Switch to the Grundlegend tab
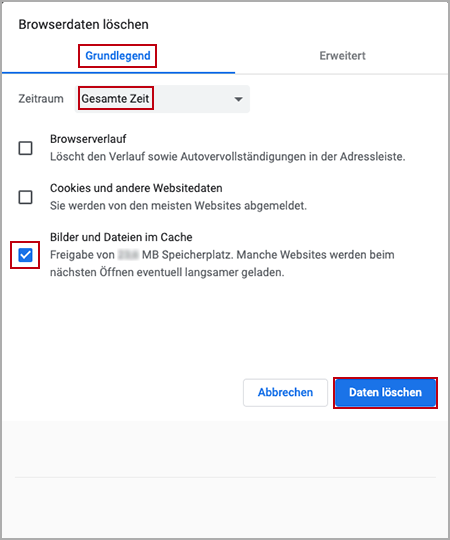 tap(118, 56)
